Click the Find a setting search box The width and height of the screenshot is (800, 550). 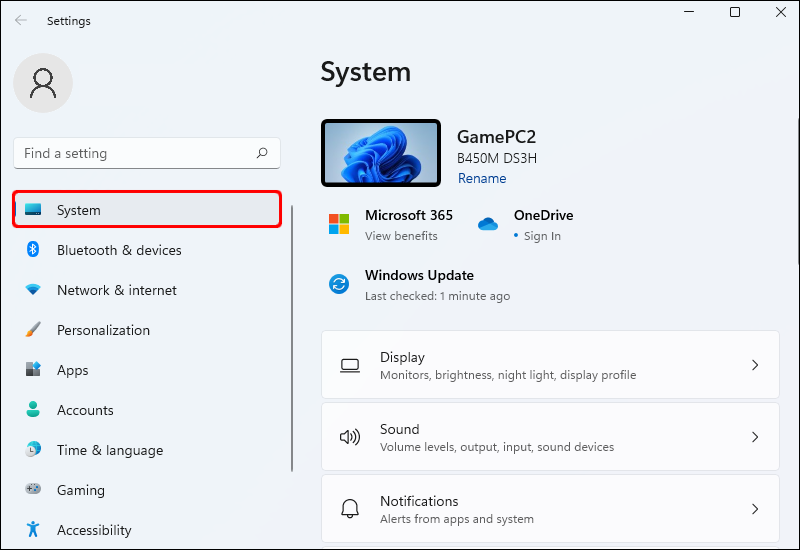tap(135, 153)
